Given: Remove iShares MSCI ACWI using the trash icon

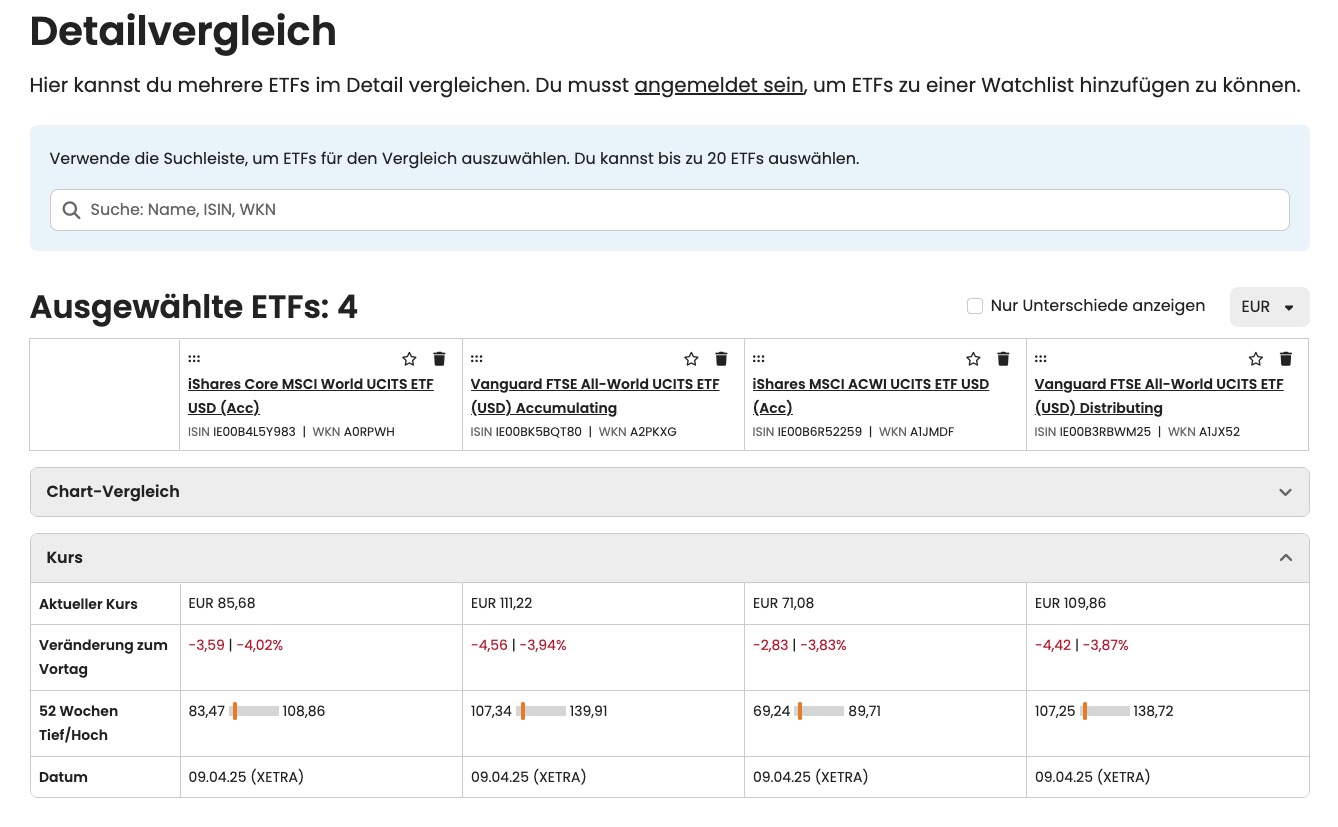Looking at the screenshot, I should click(x=1003, y=358).
